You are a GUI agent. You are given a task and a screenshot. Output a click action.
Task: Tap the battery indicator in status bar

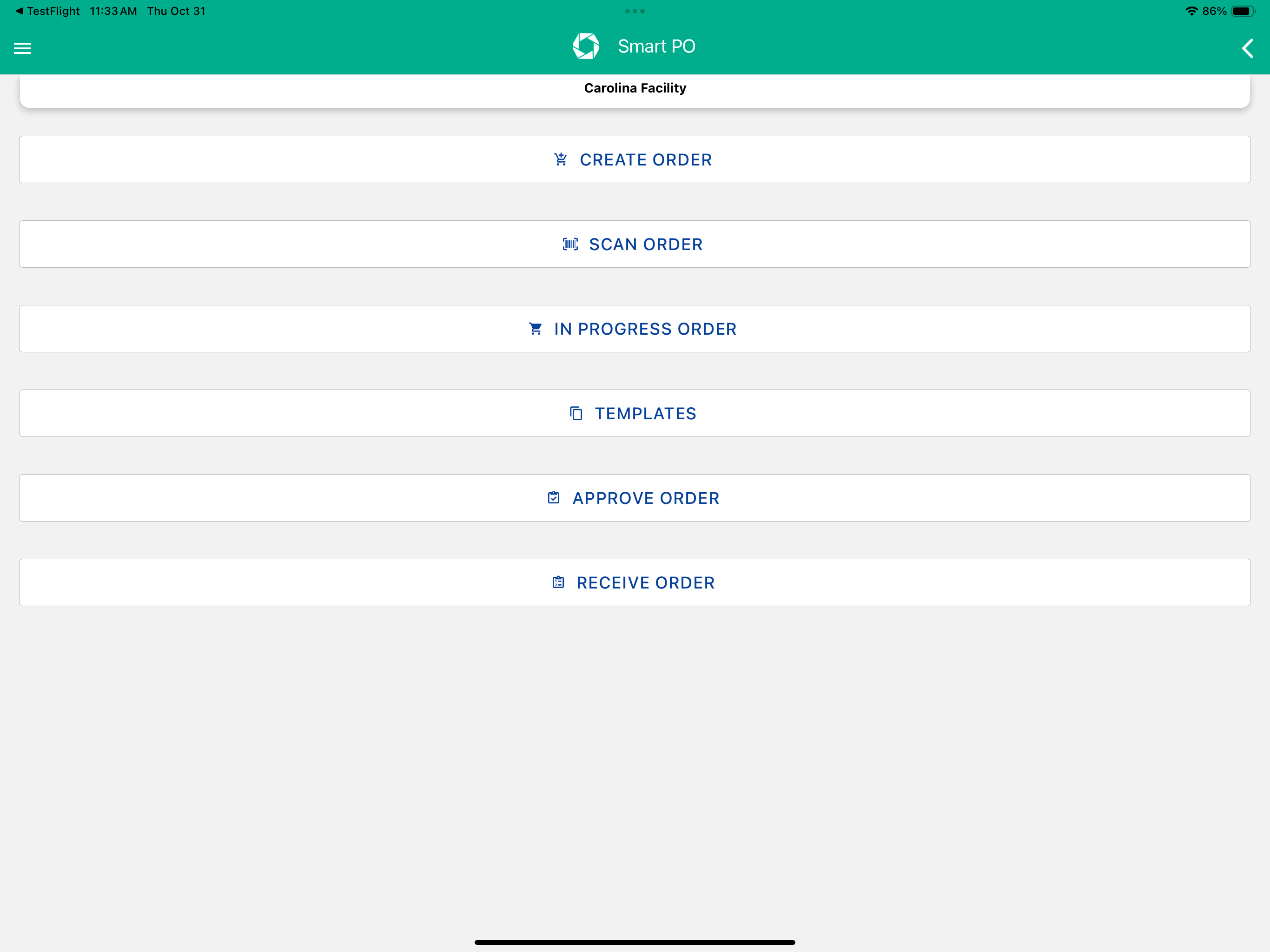pos(1244,11)
